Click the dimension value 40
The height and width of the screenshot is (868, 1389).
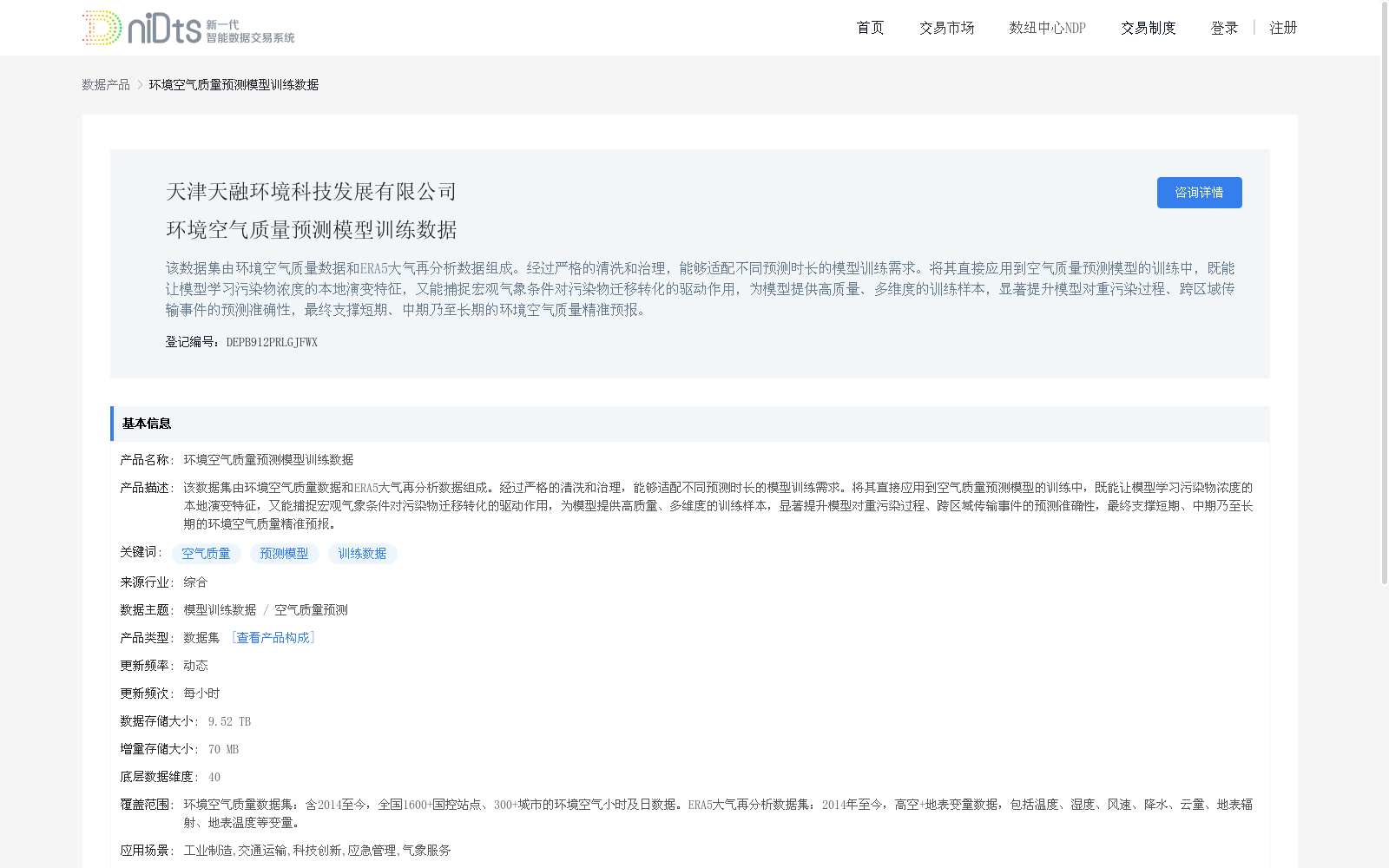click(x=214, y=777)
